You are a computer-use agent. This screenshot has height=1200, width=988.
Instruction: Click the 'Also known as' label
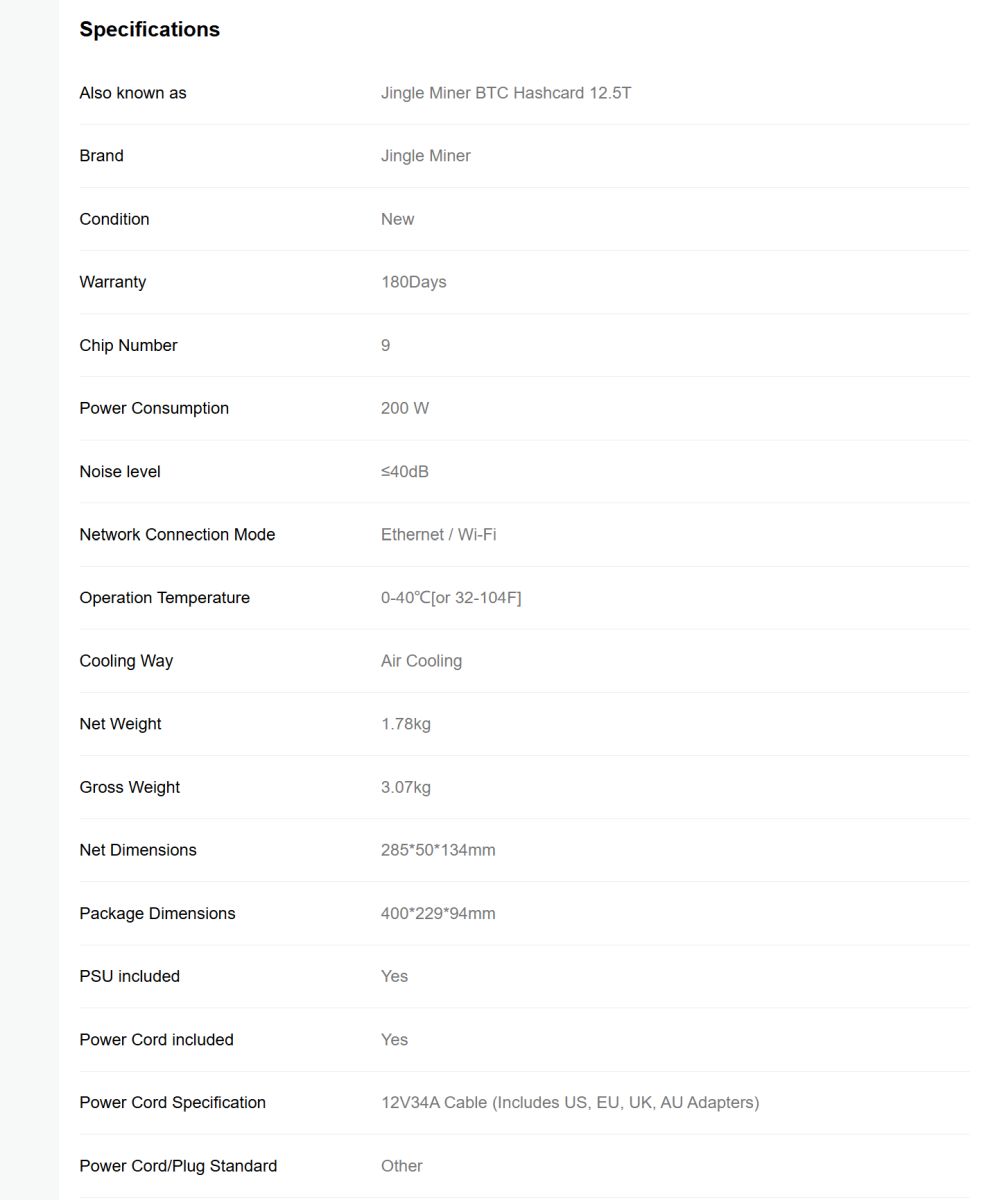[x=133, y=93]
